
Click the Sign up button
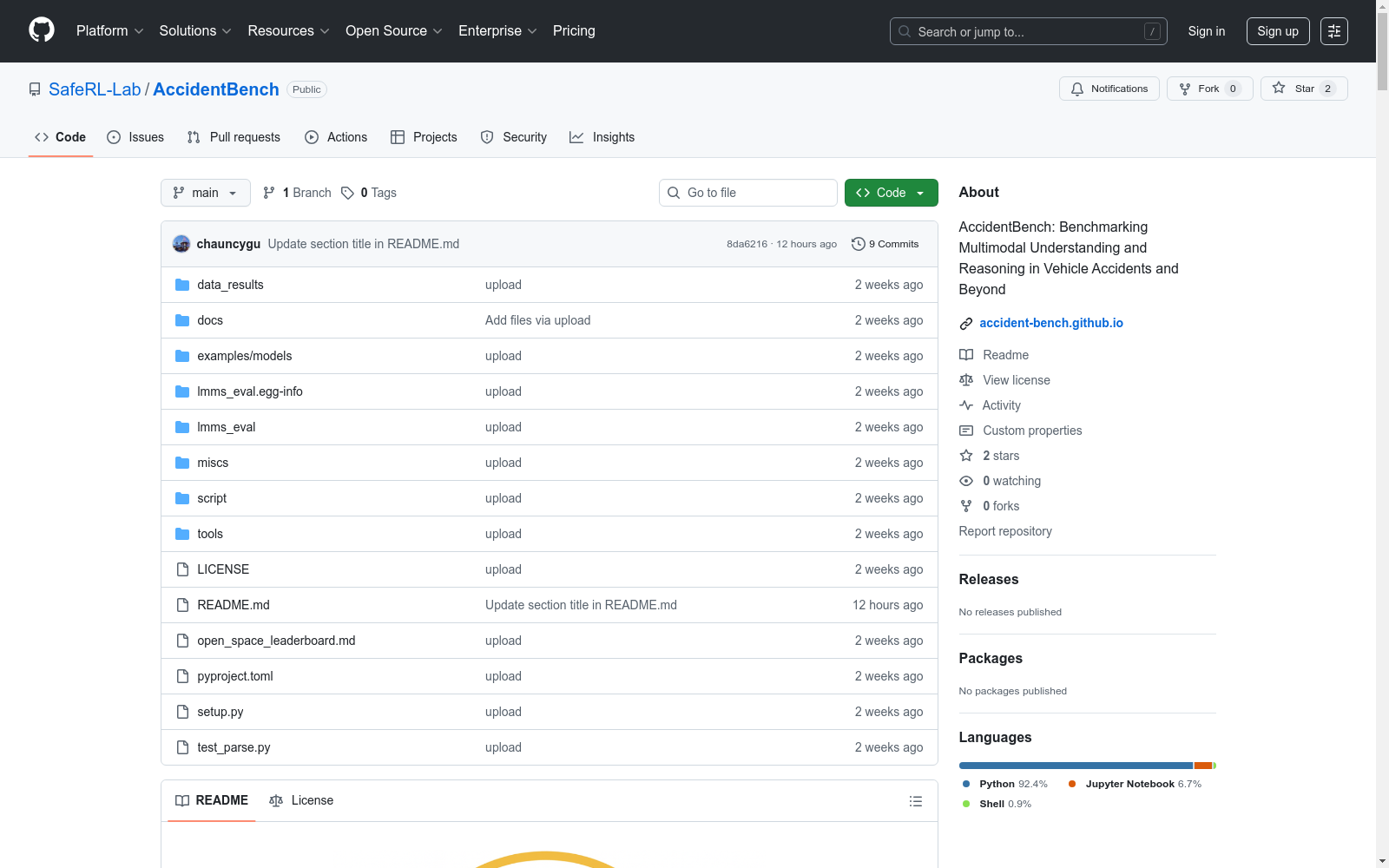pos(1278,31)
